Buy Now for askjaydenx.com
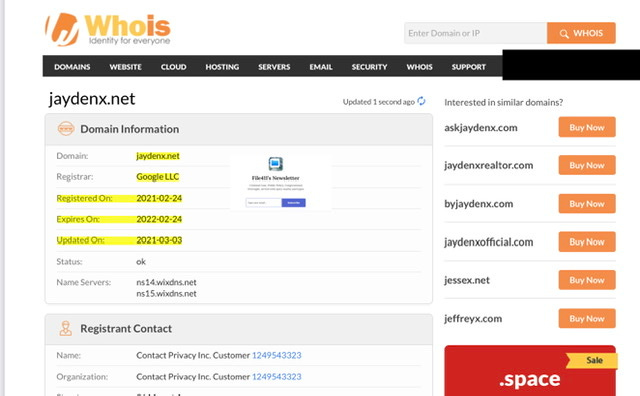 [587, 127]
